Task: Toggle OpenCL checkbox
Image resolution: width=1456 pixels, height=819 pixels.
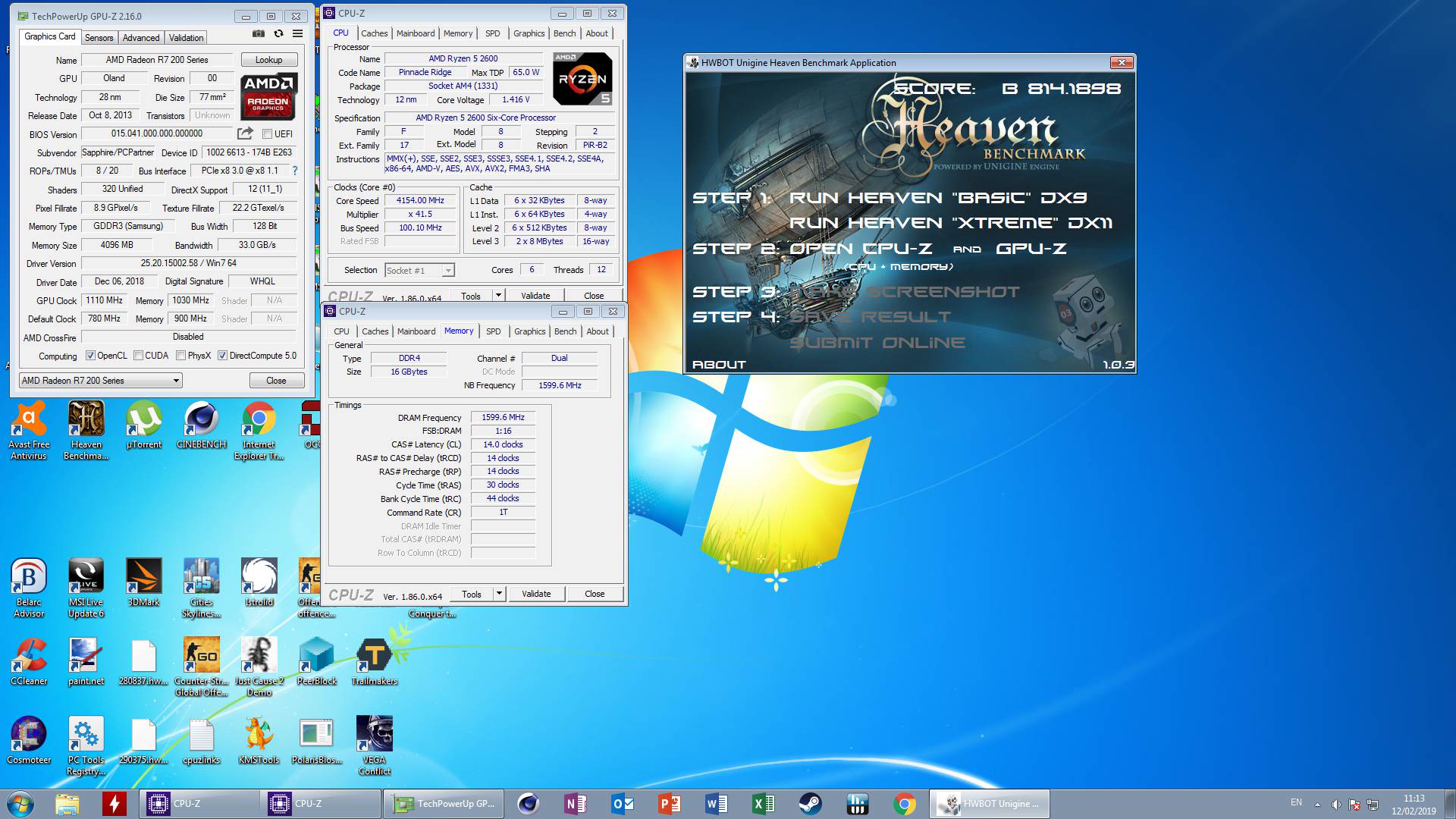Action: click(90, 356)
